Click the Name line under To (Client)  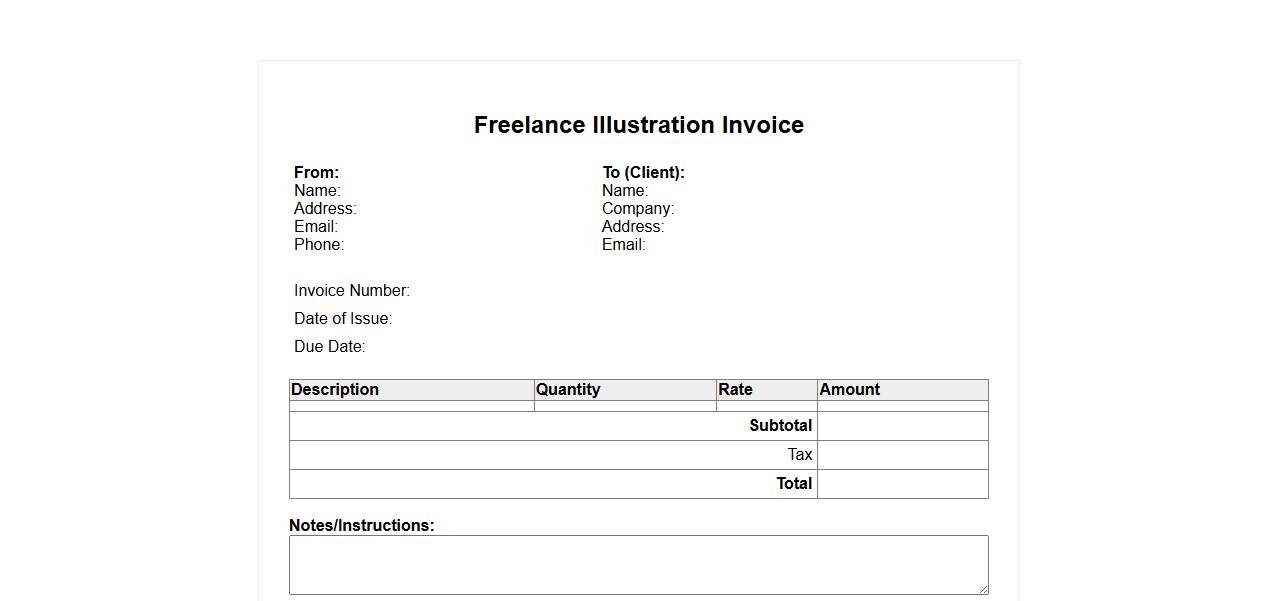pyautogui.click(x=625, y=191)
